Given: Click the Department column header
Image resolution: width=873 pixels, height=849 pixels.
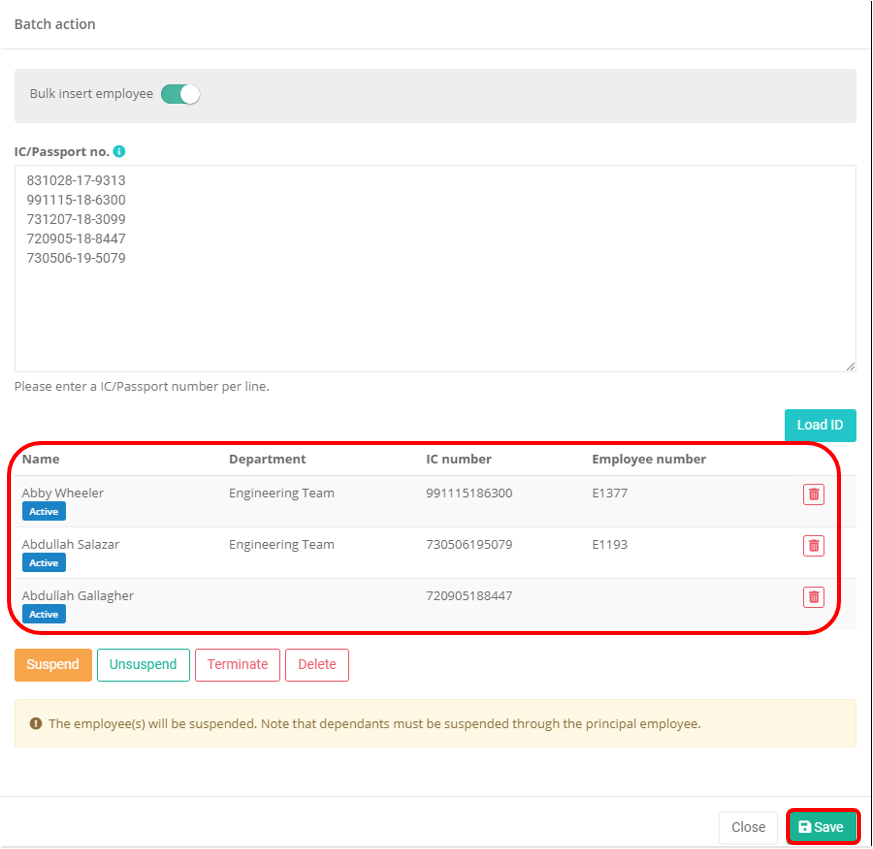Looking at the screenshot, I should coord(267,459).
